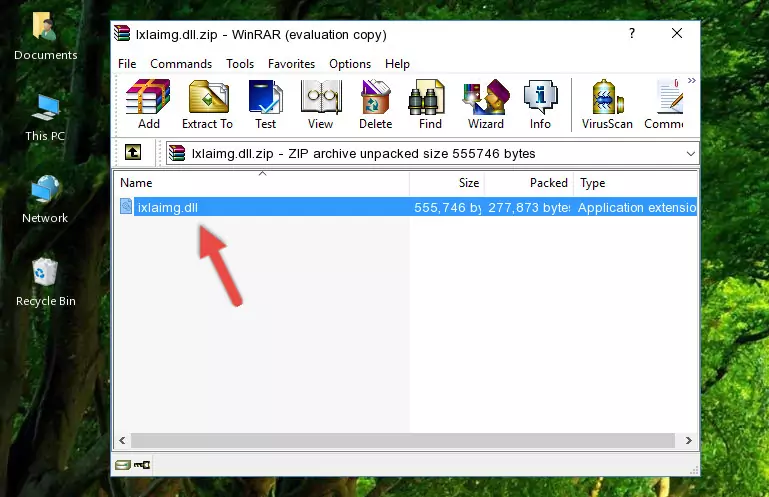This screenshot has width=769, height=497.
Task: Select the ixlaimg.dll file name
Action: pyautogui.click(x=168, y=208)
